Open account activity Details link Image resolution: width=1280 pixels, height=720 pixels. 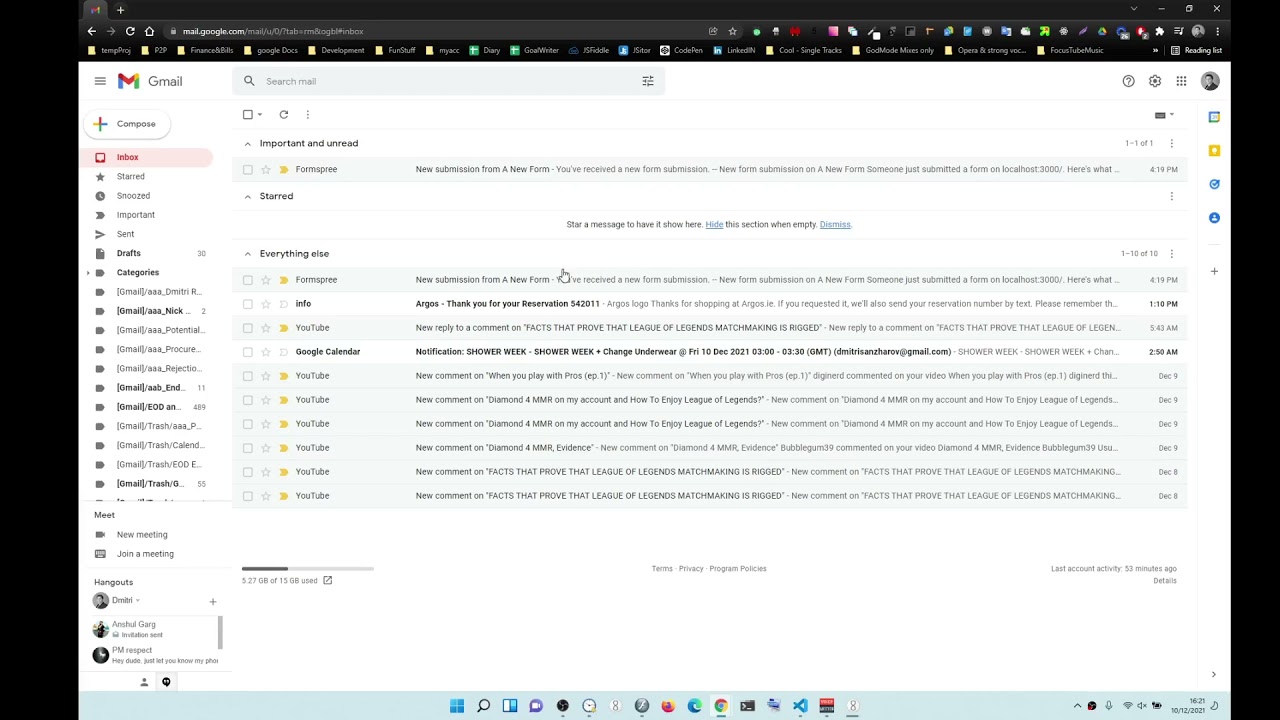[1164, 581]
